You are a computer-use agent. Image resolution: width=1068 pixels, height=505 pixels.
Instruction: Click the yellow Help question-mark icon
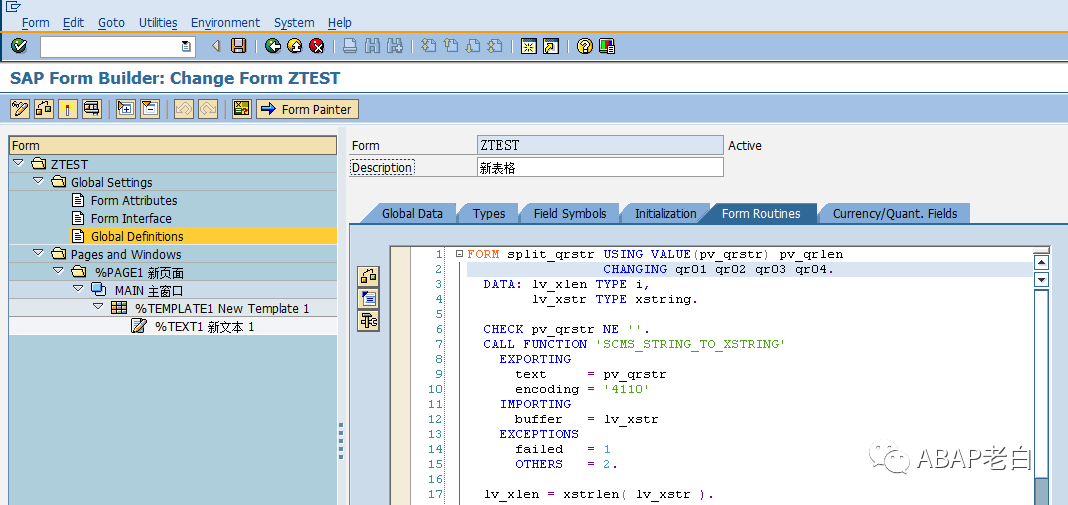[x=584, y=46]
